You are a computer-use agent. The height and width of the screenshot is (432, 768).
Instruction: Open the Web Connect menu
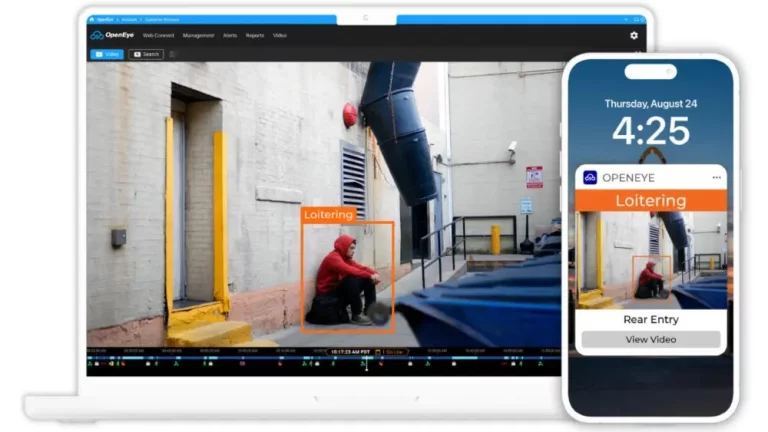point(158,36)
